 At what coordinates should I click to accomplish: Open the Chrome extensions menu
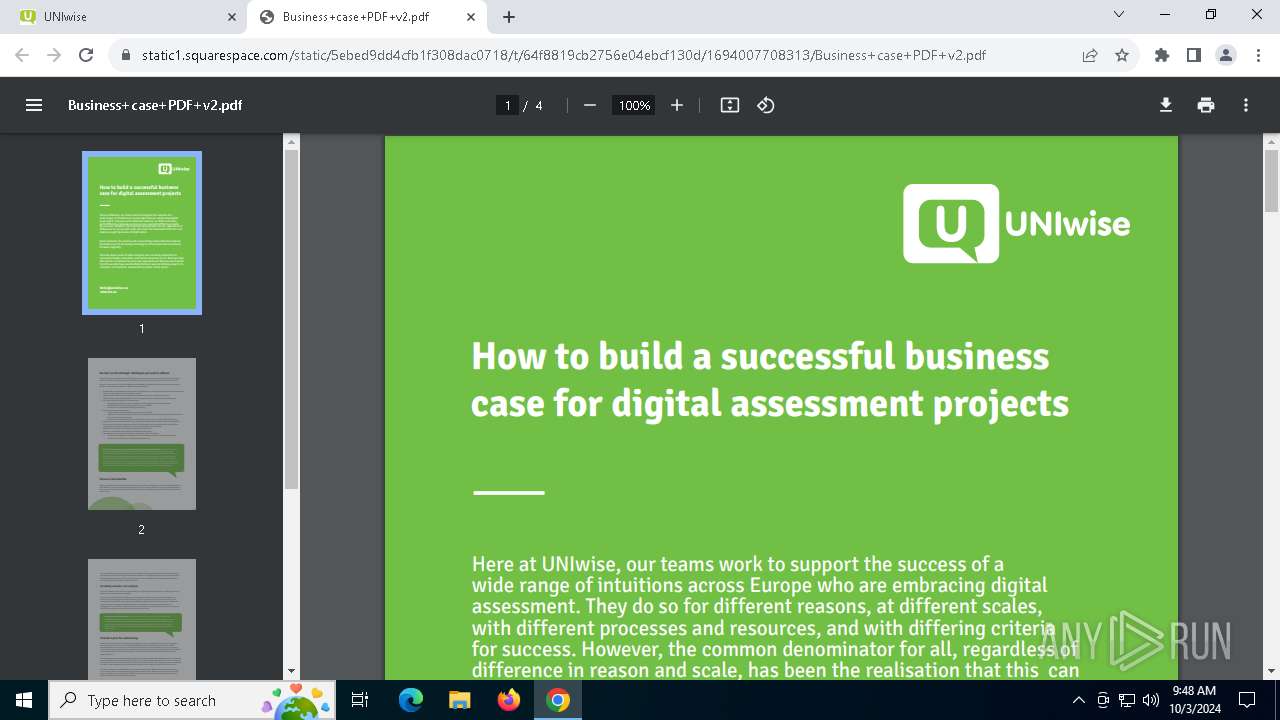1162,55
